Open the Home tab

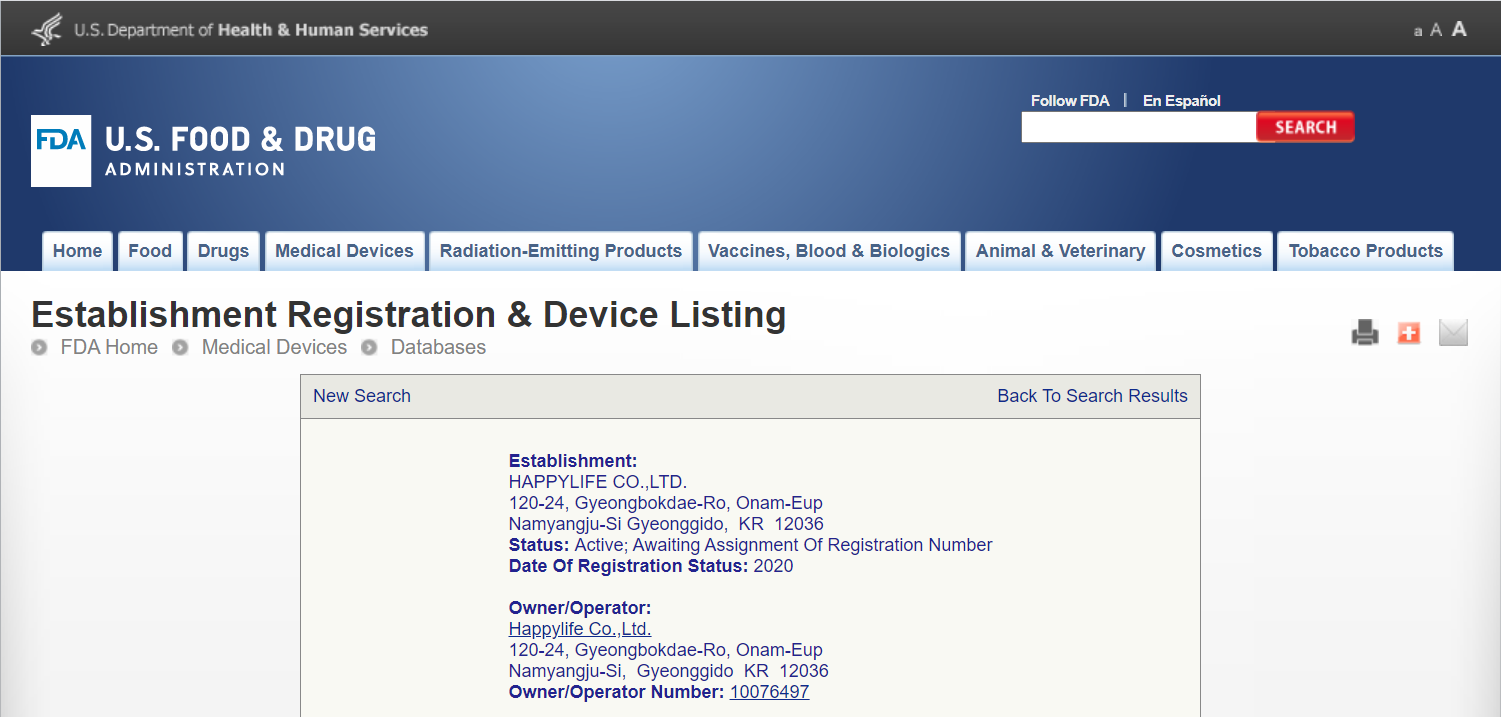tap(77, 251)
